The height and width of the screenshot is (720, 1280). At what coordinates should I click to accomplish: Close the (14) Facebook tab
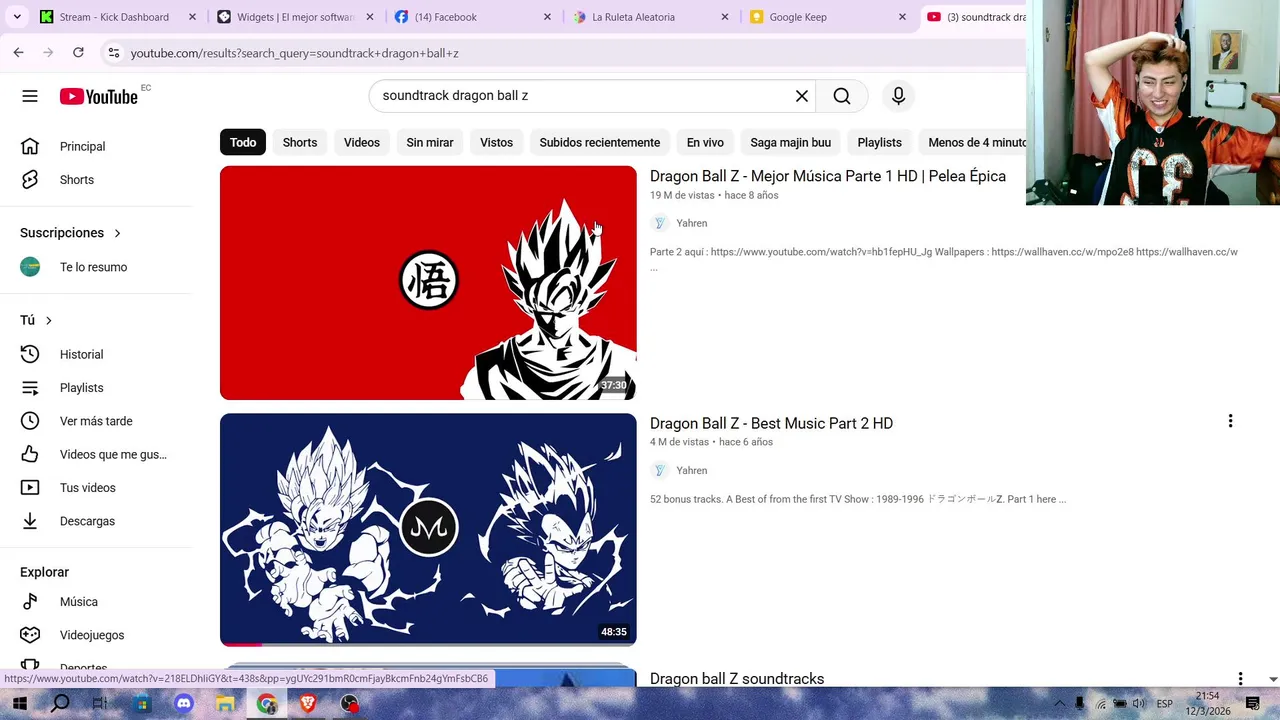(547, 17)
